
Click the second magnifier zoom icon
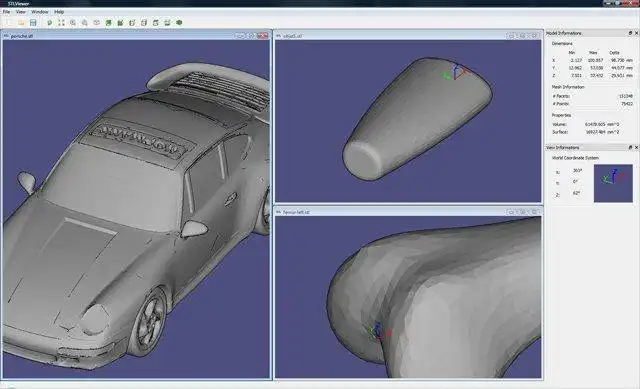pos(84,23)
